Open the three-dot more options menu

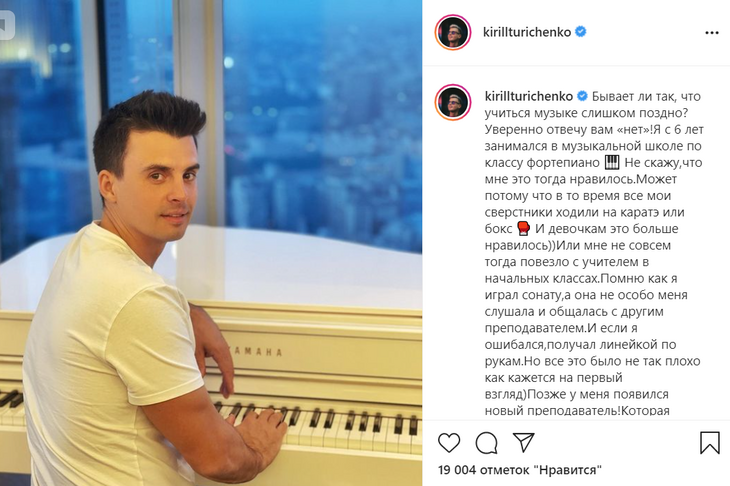(x=712, y=33)
